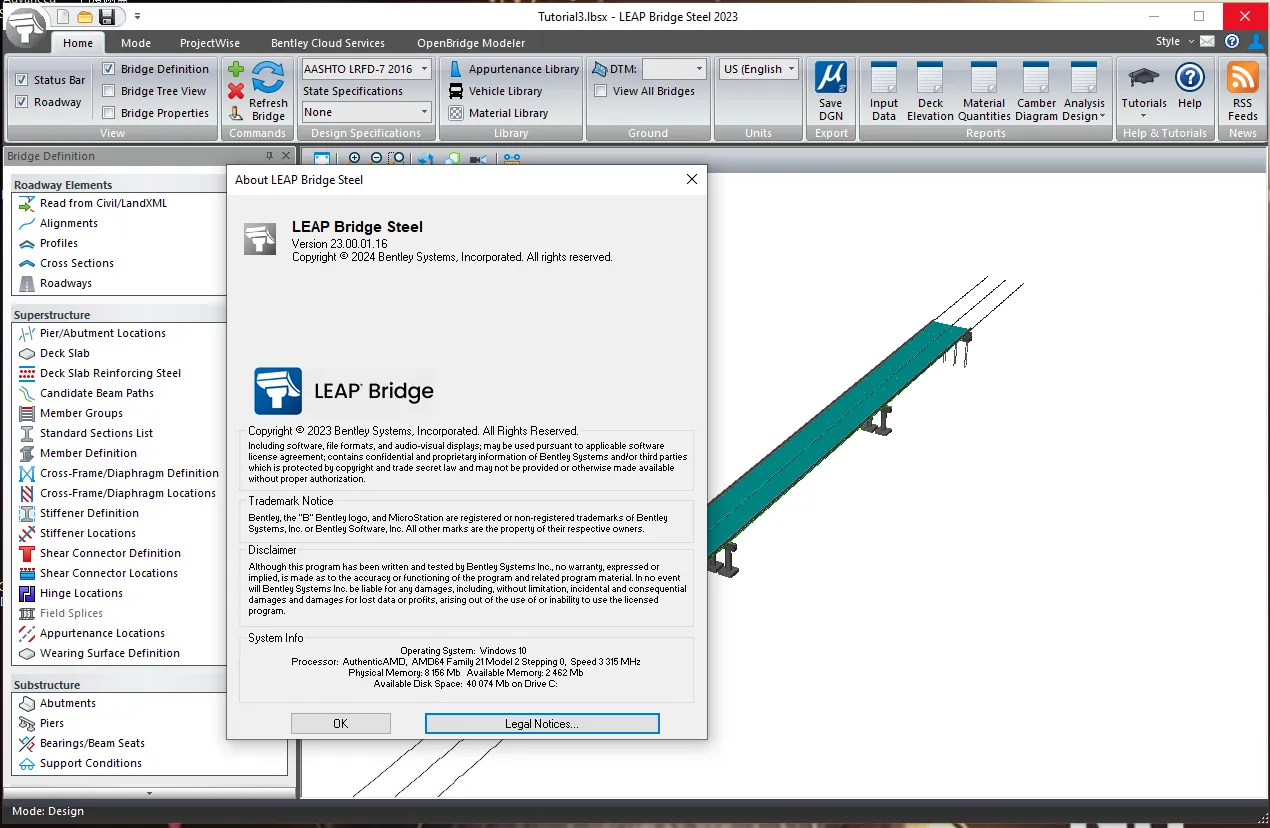
Task: Click the Legal Notices button
Action: click(542, 723)
